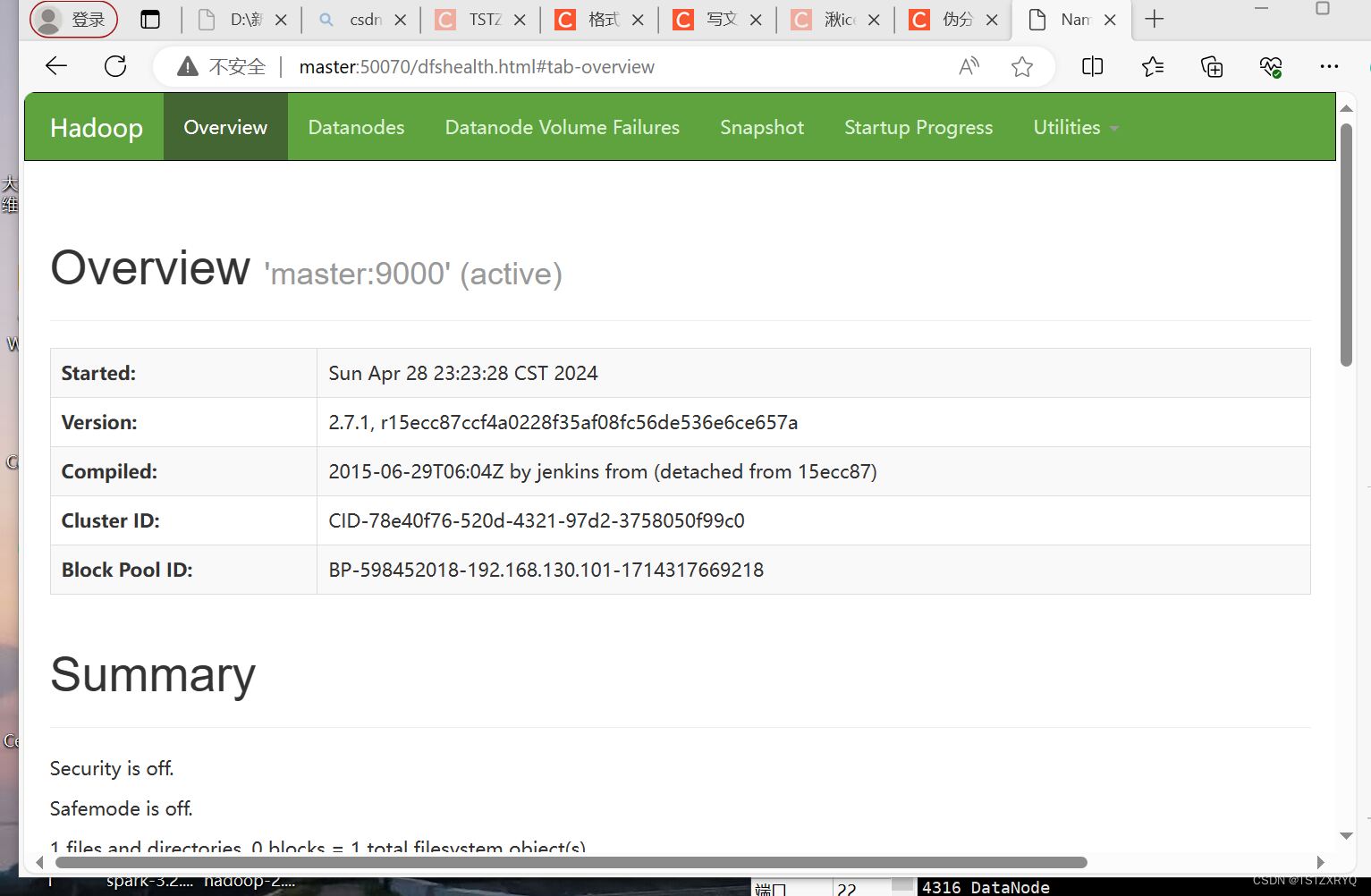The height and width of the screenshot is (896, 1371).
Task: Click the Version 2.7.1 value
Action: pyautogui.click(x=563, y=422)
